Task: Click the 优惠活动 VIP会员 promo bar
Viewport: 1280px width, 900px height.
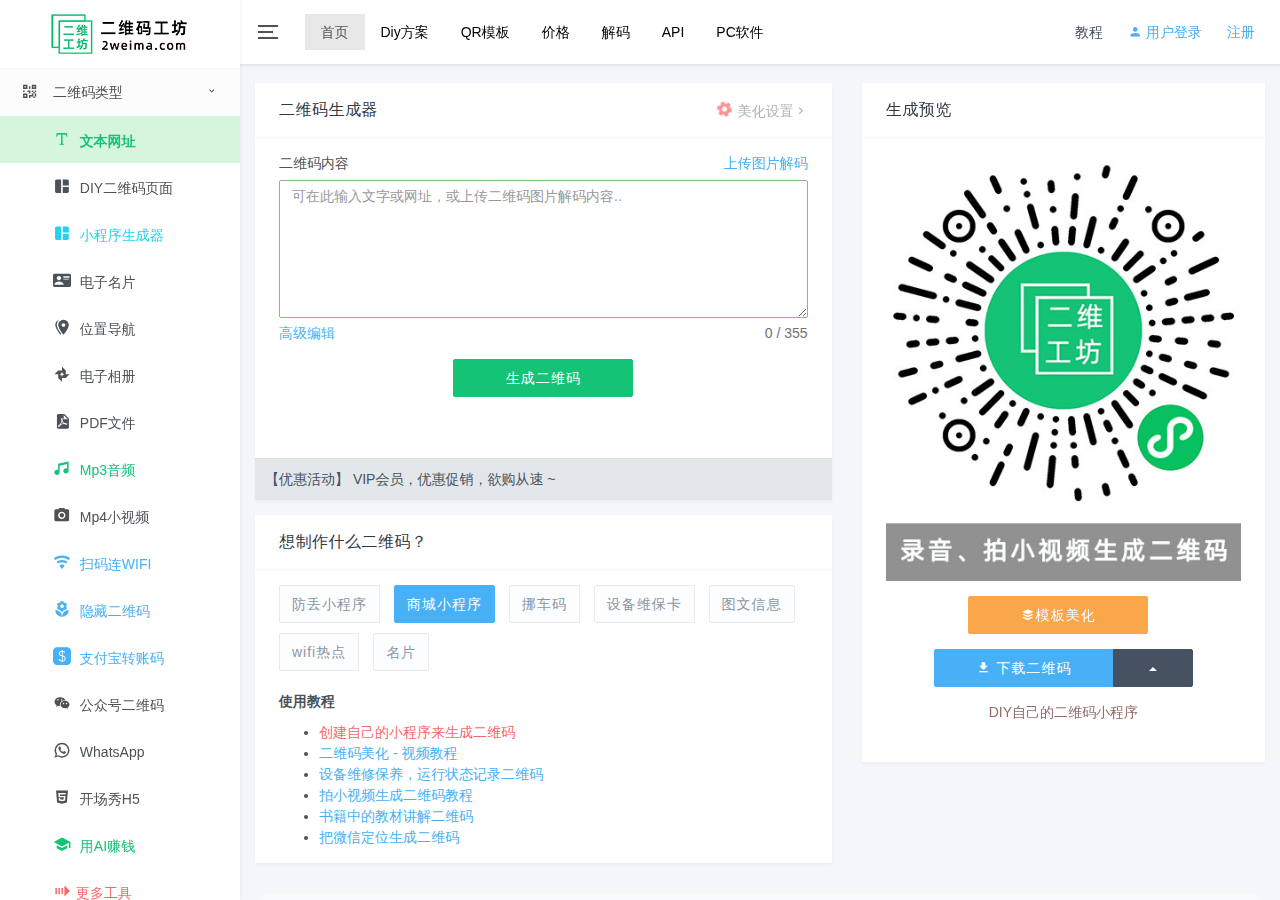Action: click(543, 479)
